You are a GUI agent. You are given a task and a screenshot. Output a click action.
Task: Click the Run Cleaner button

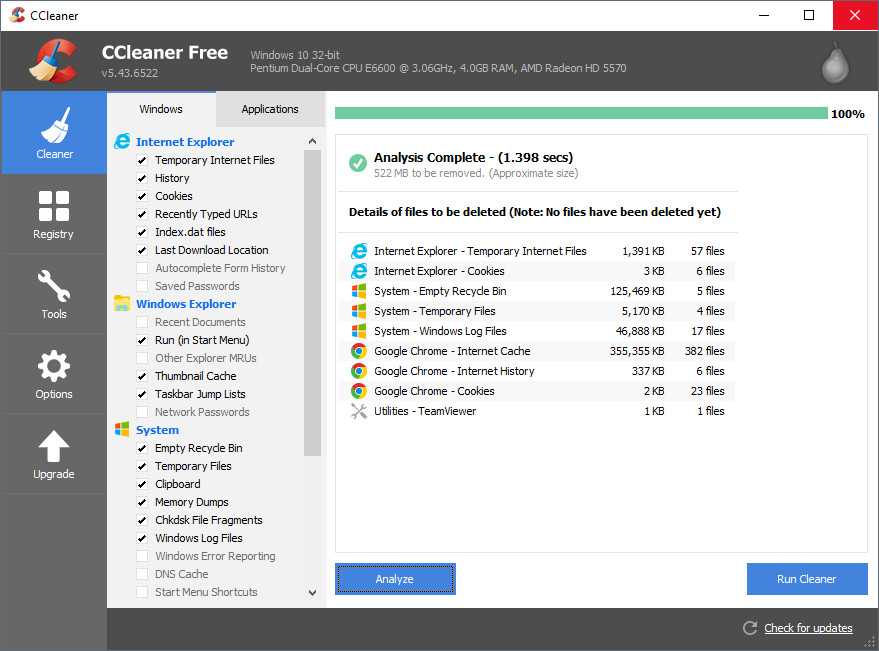807,579
